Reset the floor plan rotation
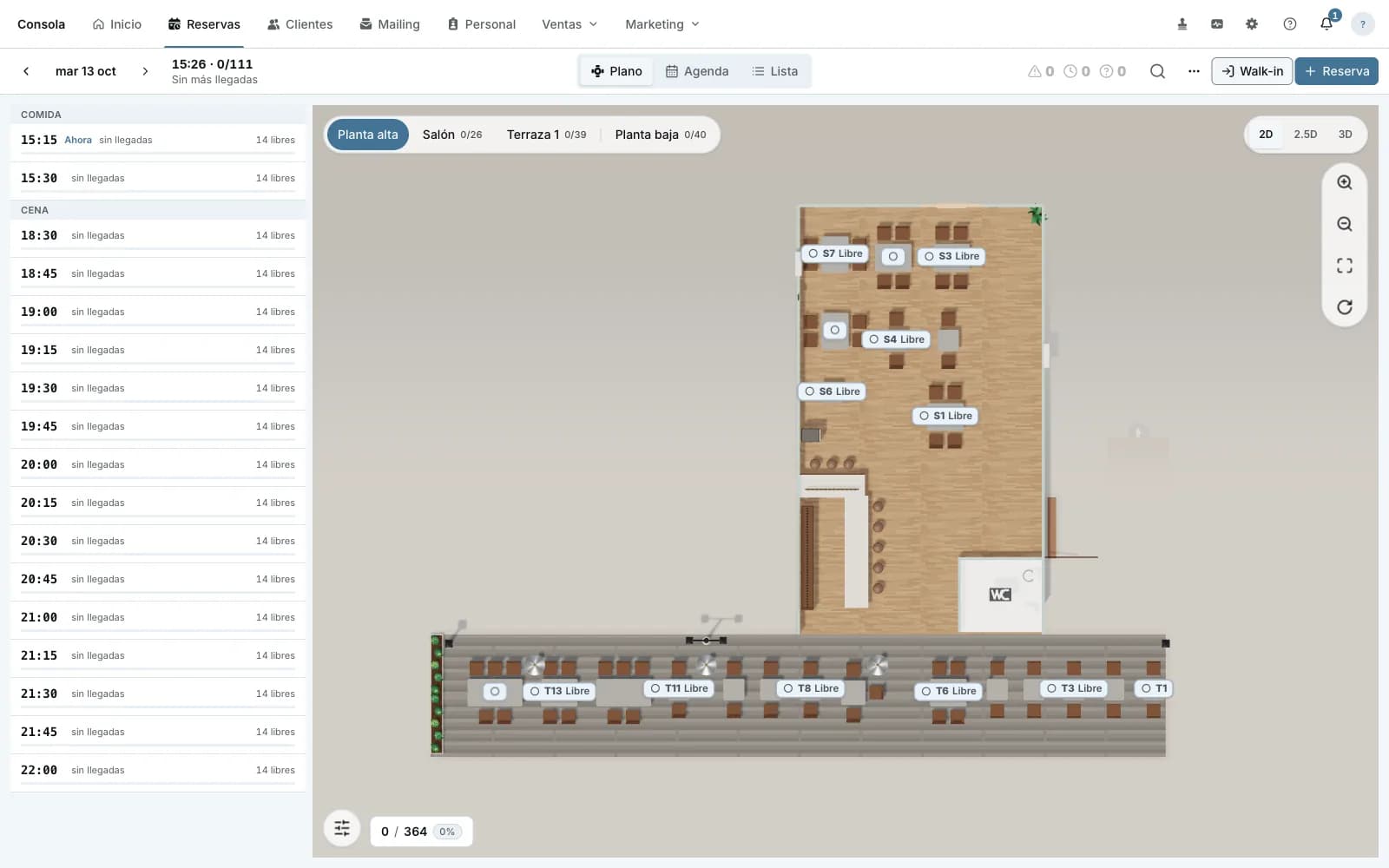 tap(1344, 307)
